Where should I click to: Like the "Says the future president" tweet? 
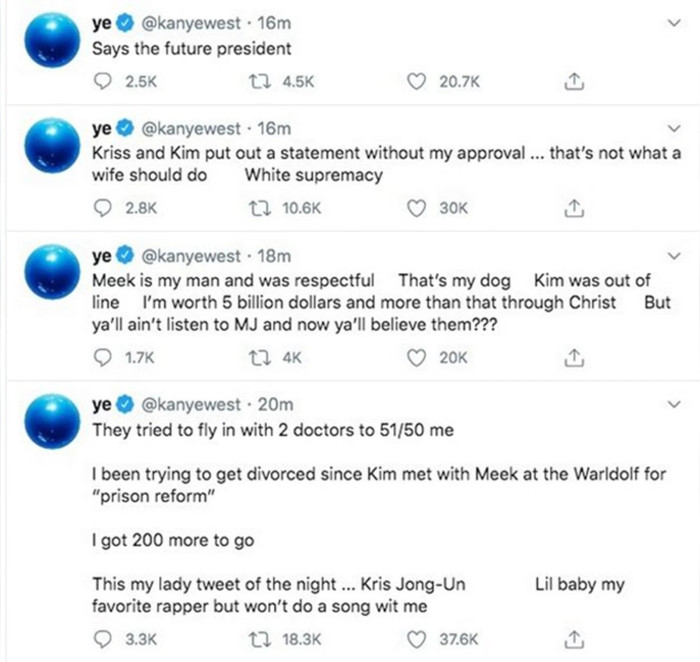[417, 85]
